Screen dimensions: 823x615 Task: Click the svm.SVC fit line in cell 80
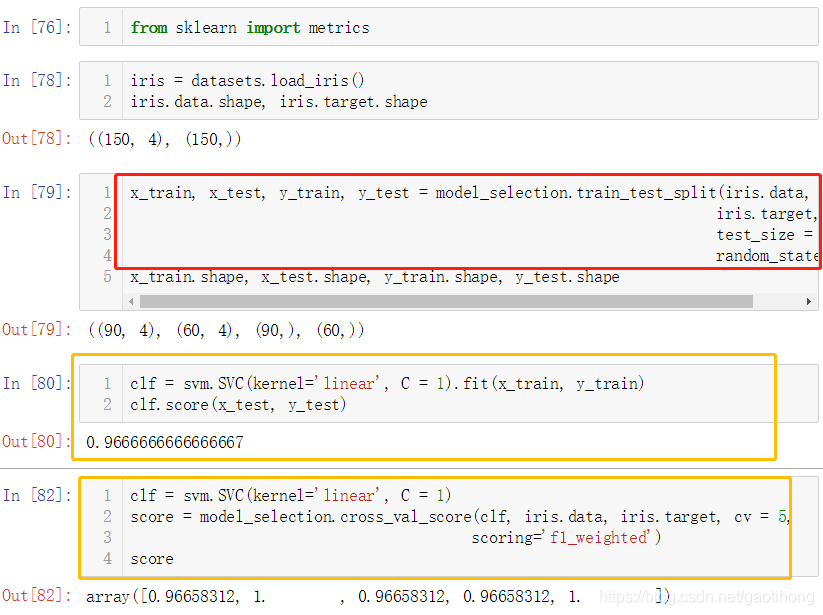[x=387, y=384]
